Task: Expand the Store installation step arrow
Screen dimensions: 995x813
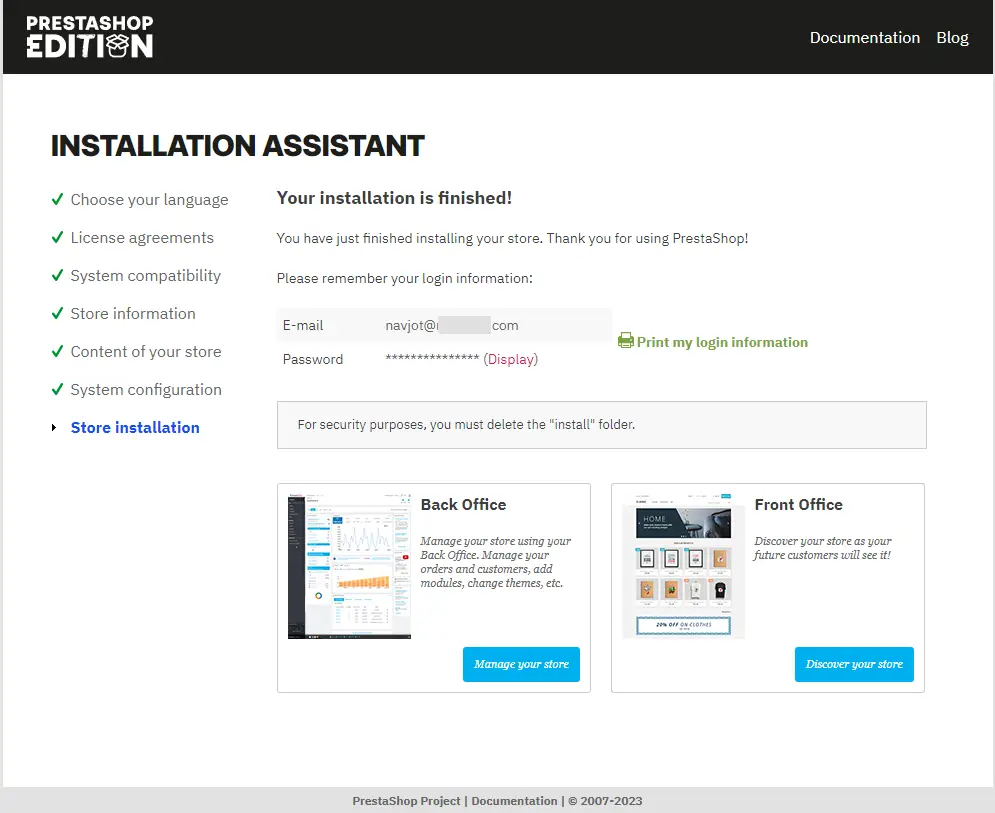Action: 55,427
